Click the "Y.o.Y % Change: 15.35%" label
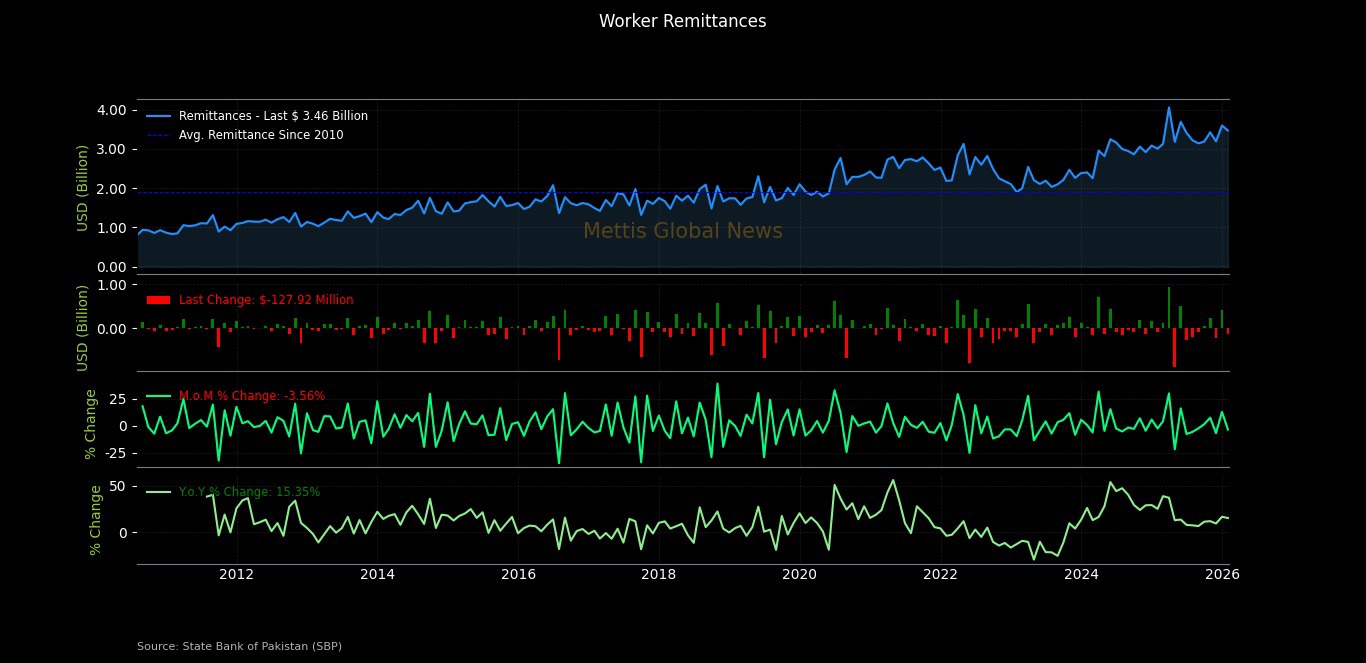 tap(250, 492)
